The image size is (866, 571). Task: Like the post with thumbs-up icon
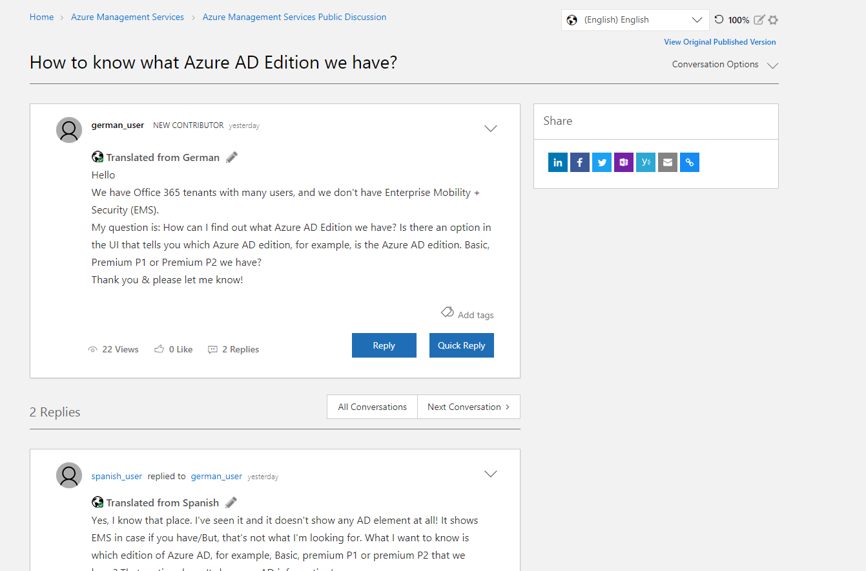[x=159, y=349]
